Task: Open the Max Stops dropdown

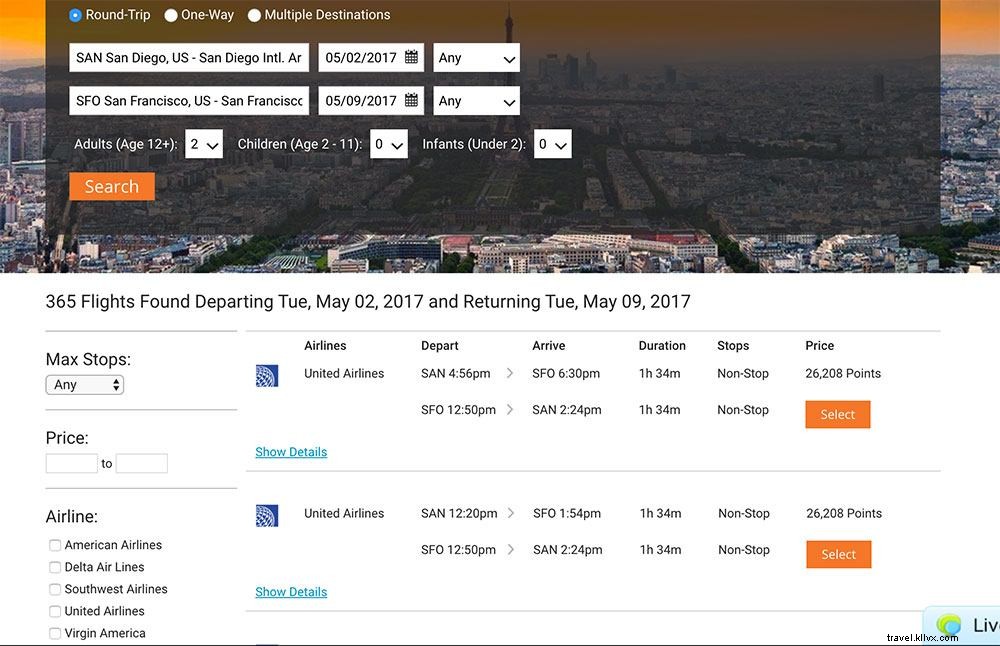Action: [x=84, y=384]
